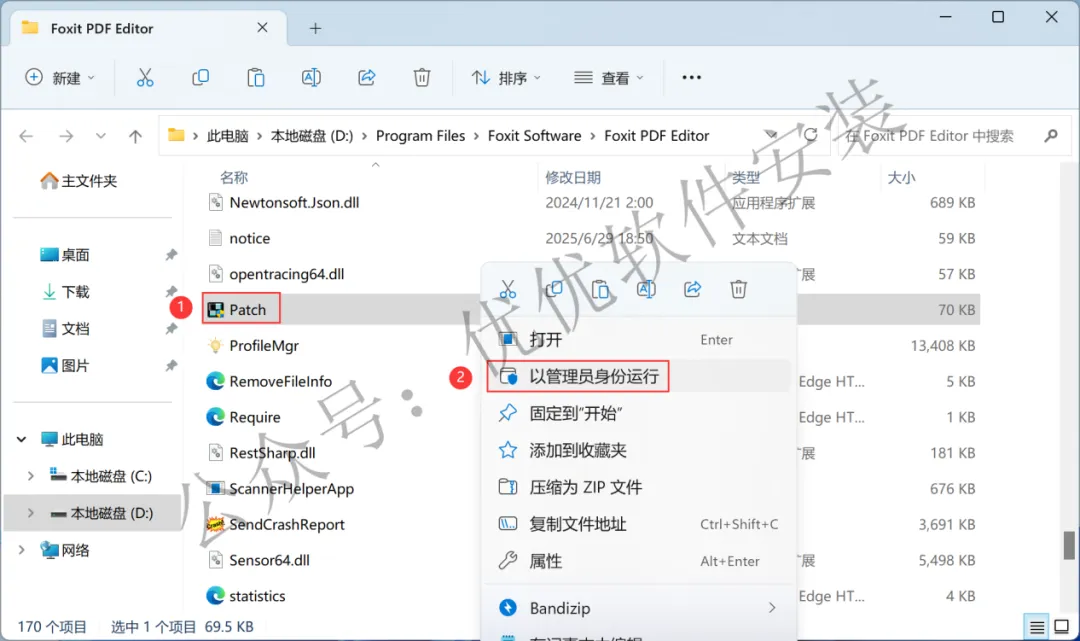This screenshot has height=641, width=1080.
Task: Go forward with the right arrow button
Action: 66,136
